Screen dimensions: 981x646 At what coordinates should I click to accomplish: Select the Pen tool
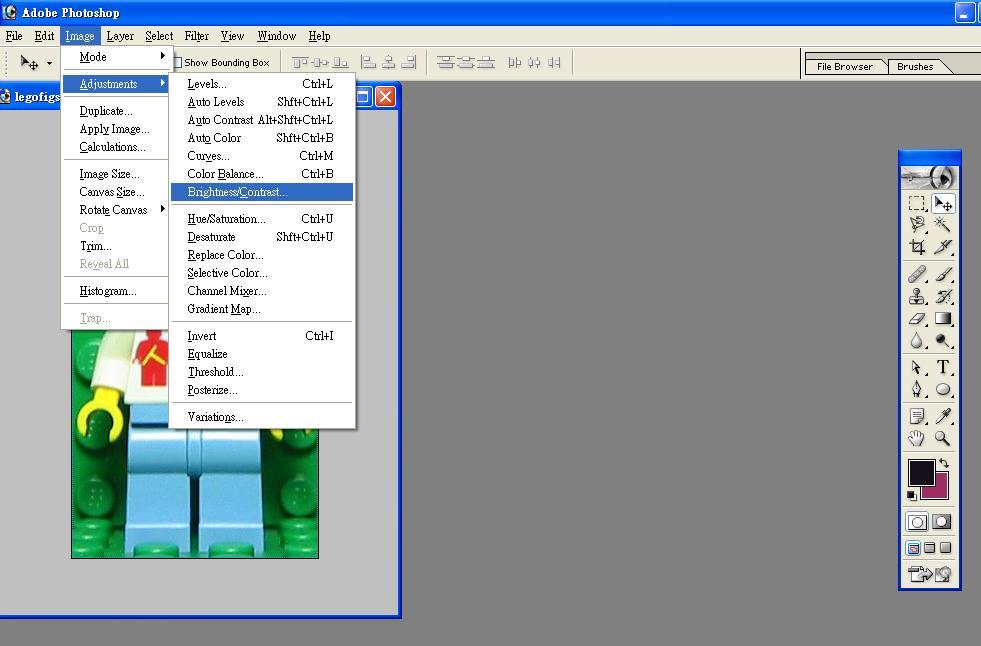[917, 390]
